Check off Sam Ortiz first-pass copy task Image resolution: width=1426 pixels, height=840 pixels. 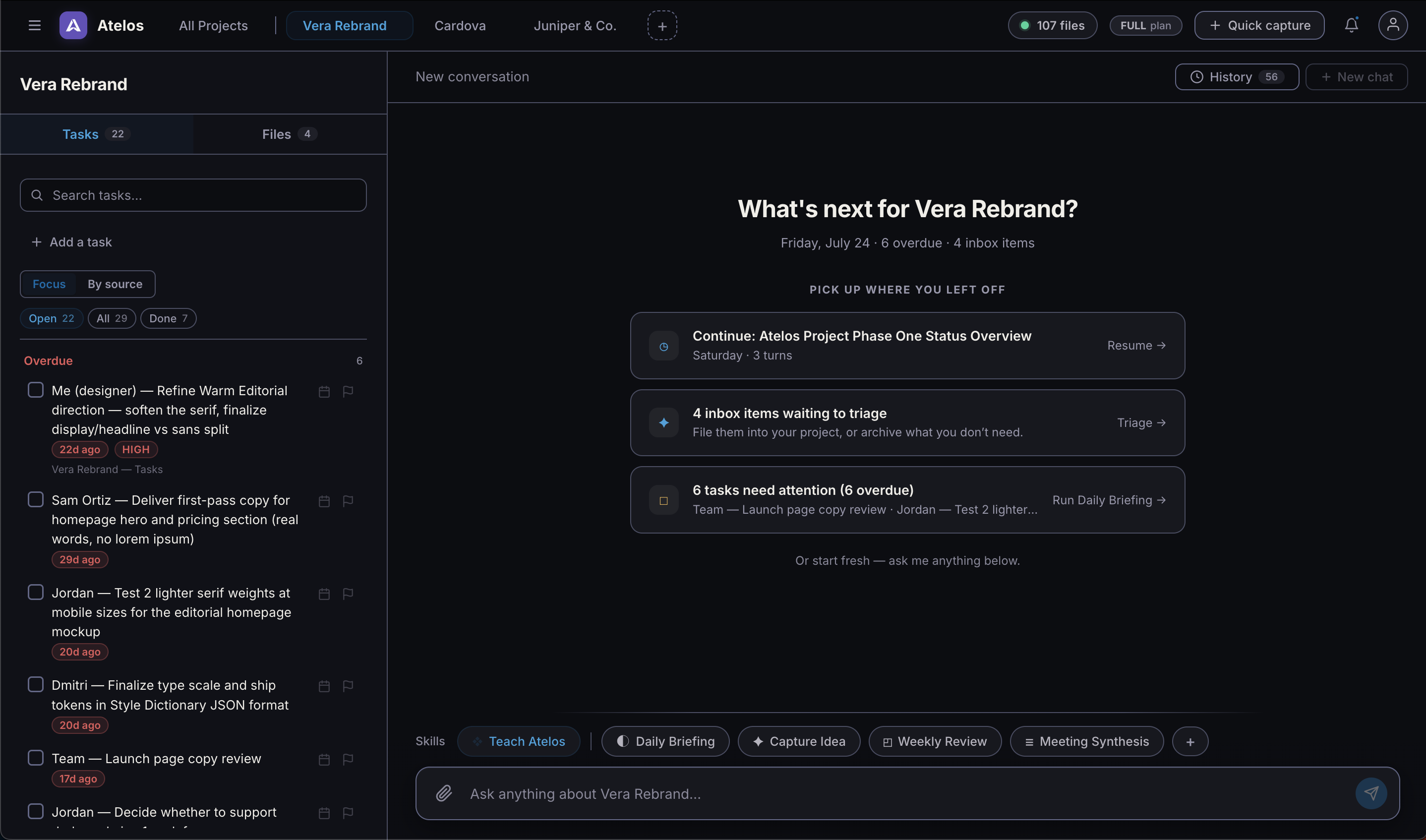pyautogui.click(x=36, y=499)
